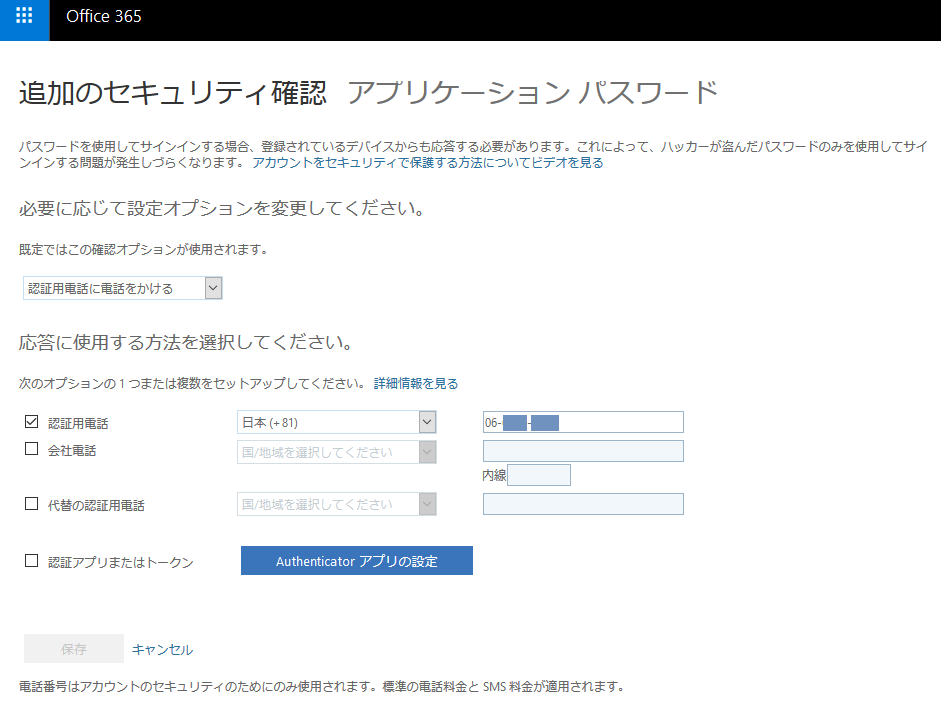
Task: Click the キャンセル cancel link
Action: coord(162,649)
